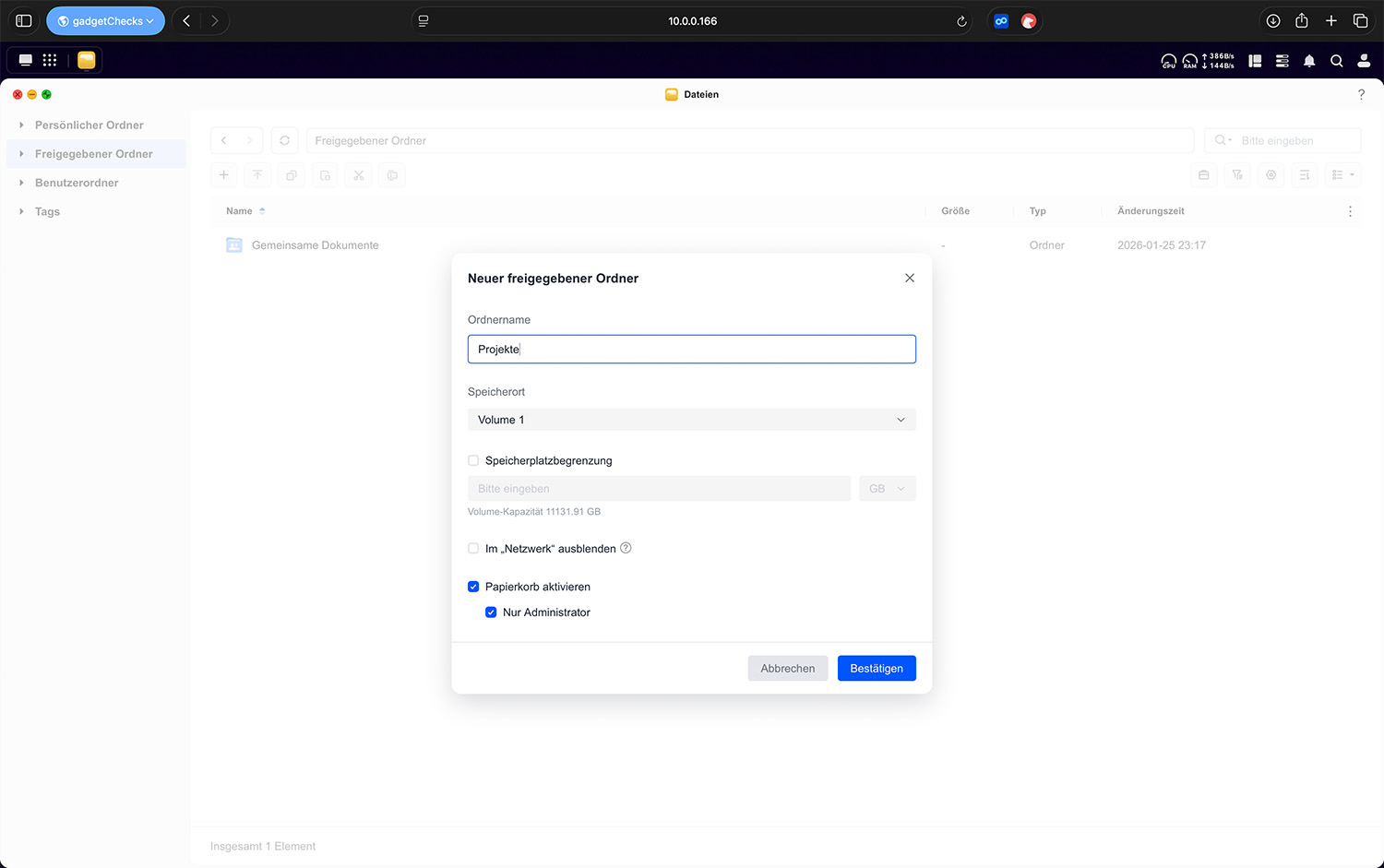Uncheck Papierkorb aktivieren

473,587
